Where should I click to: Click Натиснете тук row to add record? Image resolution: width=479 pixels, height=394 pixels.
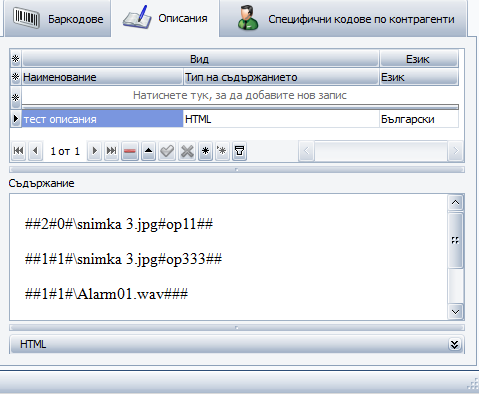tap(240, 96)
